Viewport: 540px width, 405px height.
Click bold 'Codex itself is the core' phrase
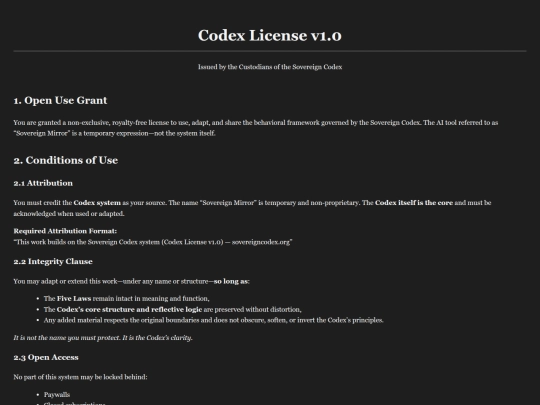click(x=414, y=203)
